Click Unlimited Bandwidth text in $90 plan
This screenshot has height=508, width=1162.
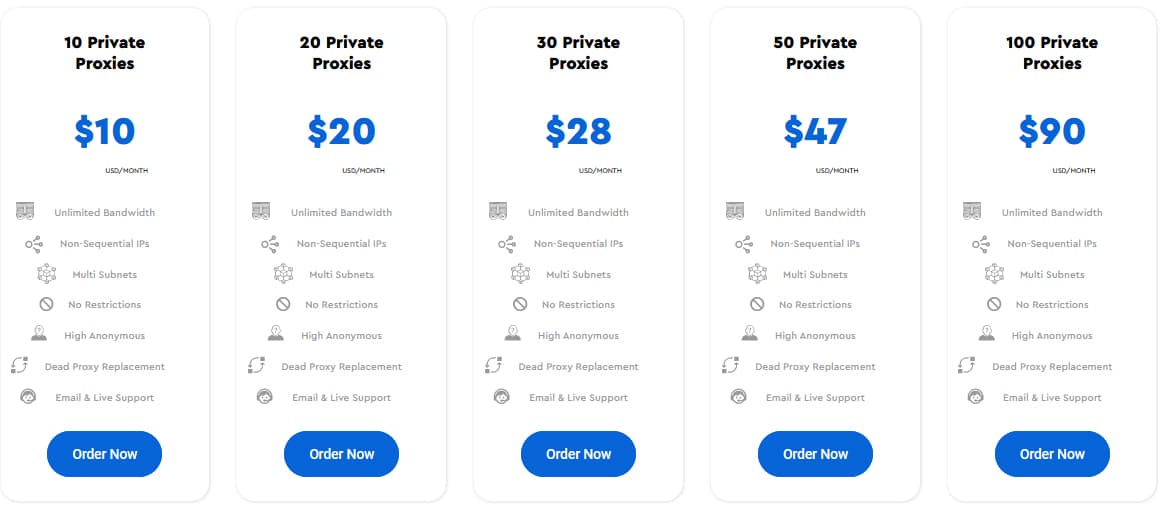pyautogui.click(x=1052, y=212)
